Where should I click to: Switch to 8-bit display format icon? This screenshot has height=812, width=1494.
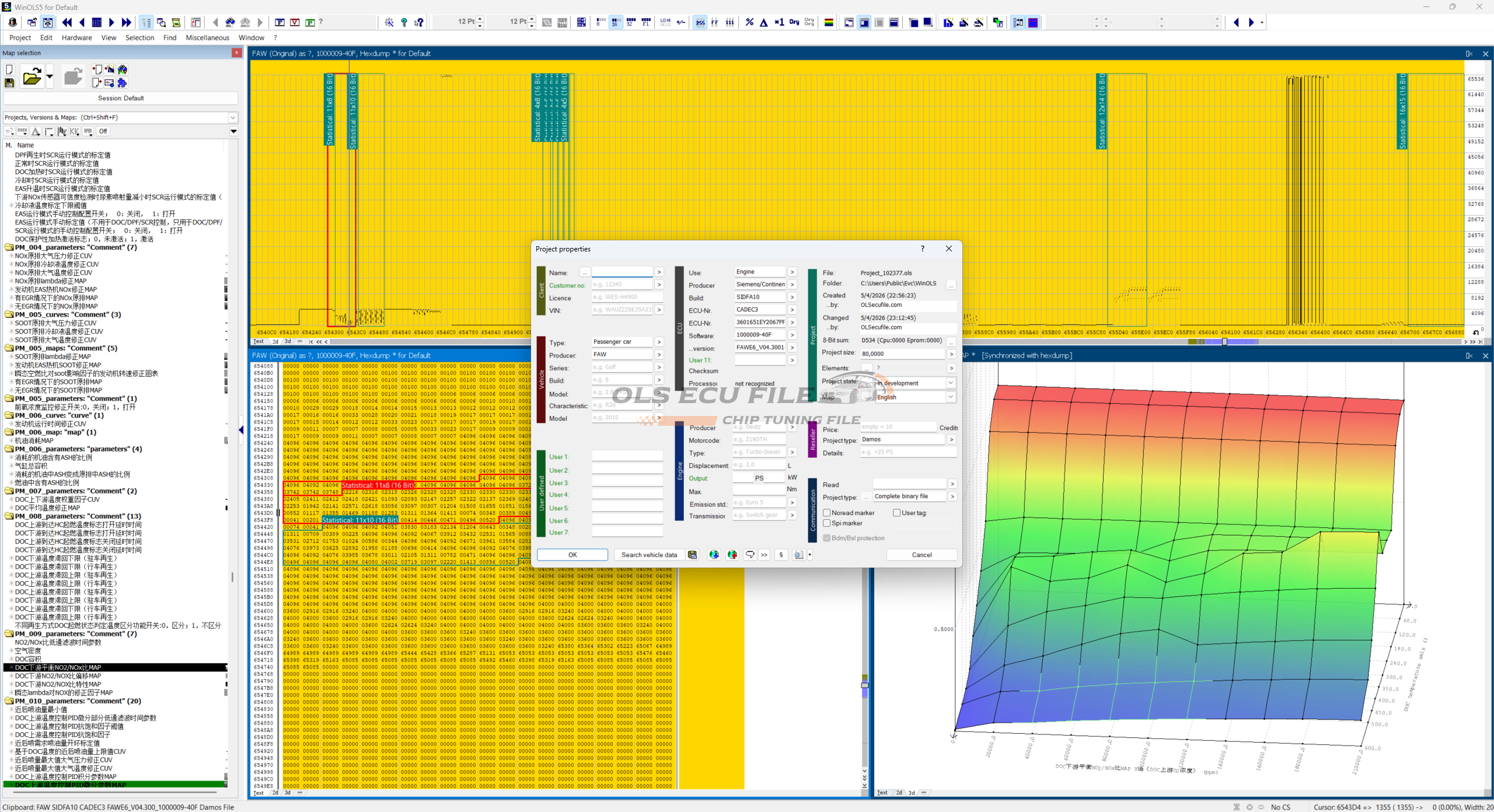pyautogui.click(x=600, y=23)
